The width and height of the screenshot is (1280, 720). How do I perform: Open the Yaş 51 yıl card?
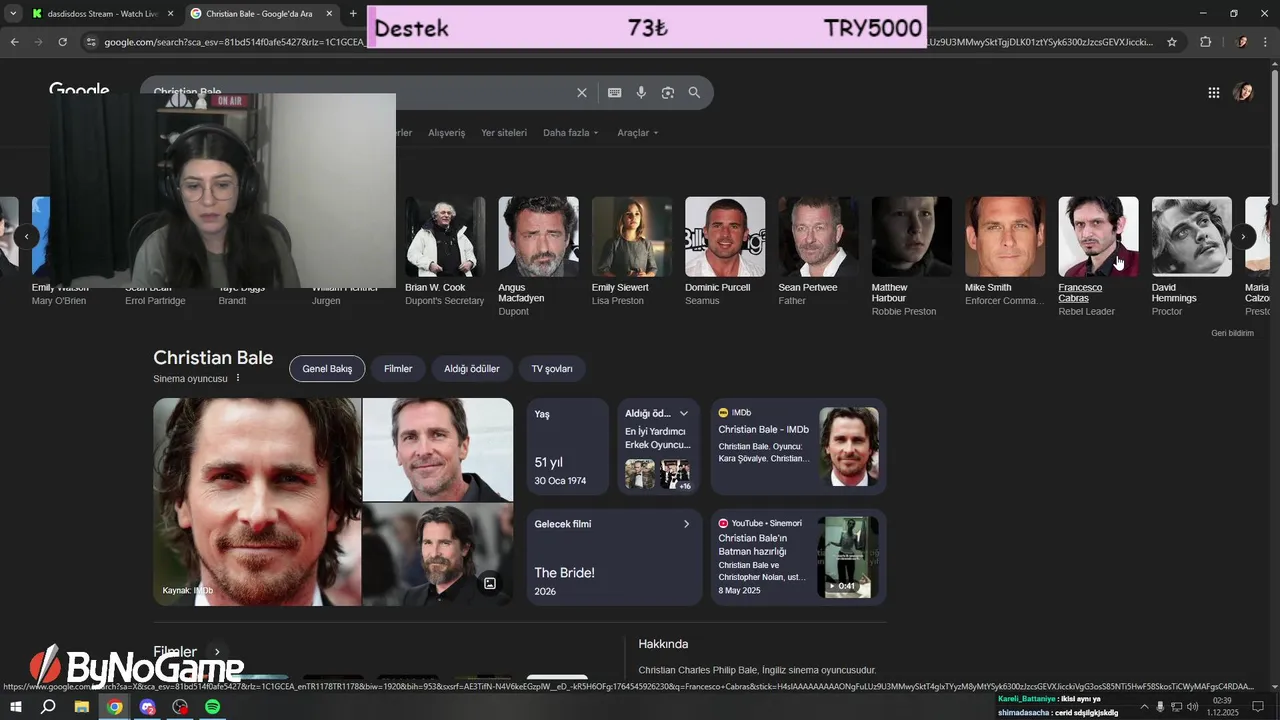tap(567, 447)
